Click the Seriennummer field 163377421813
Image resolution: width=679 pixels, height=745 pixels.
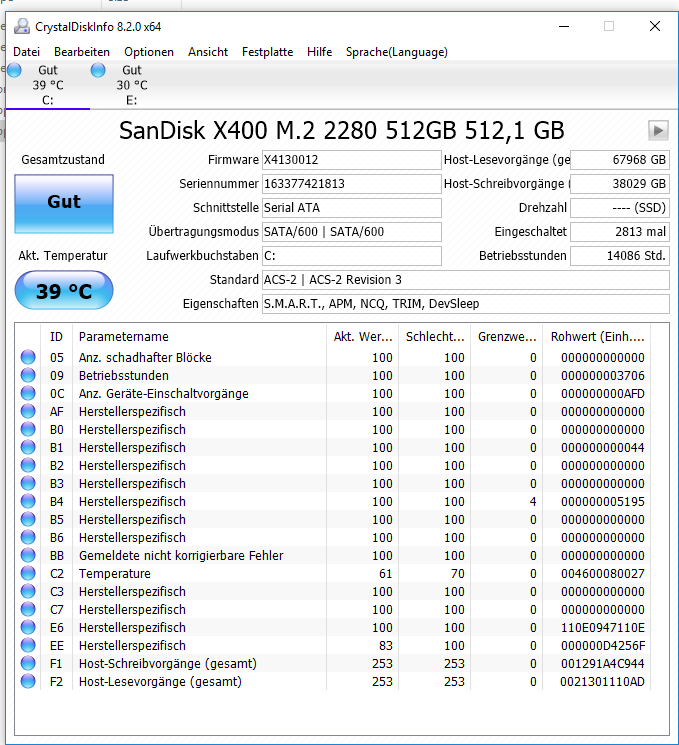(352, 184)
